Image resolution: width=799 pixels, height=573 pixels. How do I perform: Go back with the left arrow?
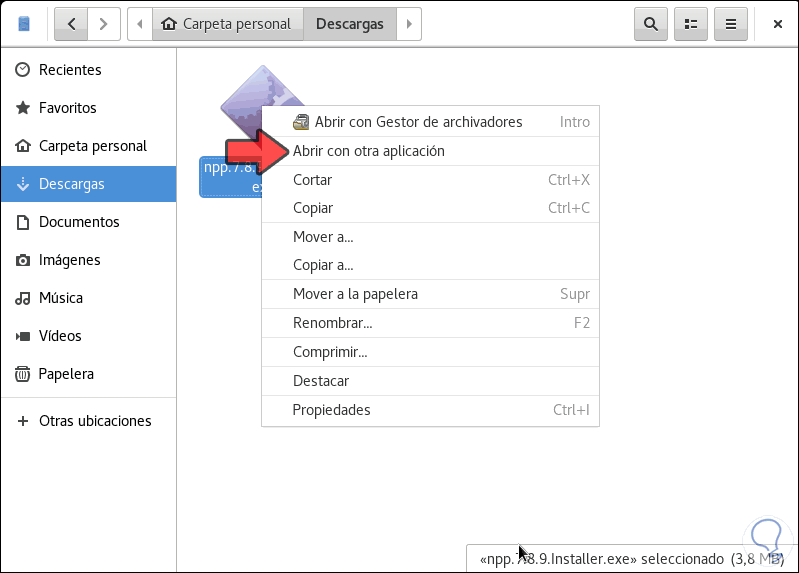[71, 23]
